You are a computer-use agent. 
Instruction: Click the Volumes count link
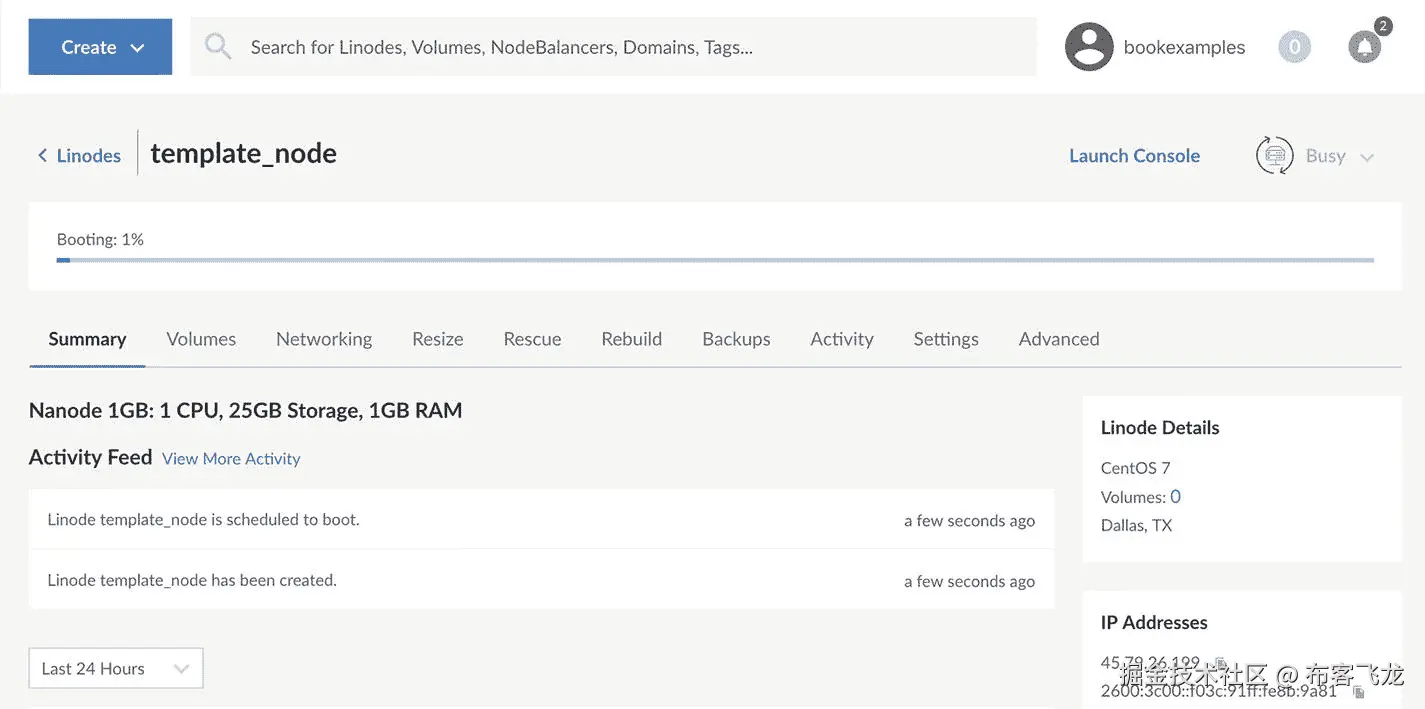tap(1175, 497)
